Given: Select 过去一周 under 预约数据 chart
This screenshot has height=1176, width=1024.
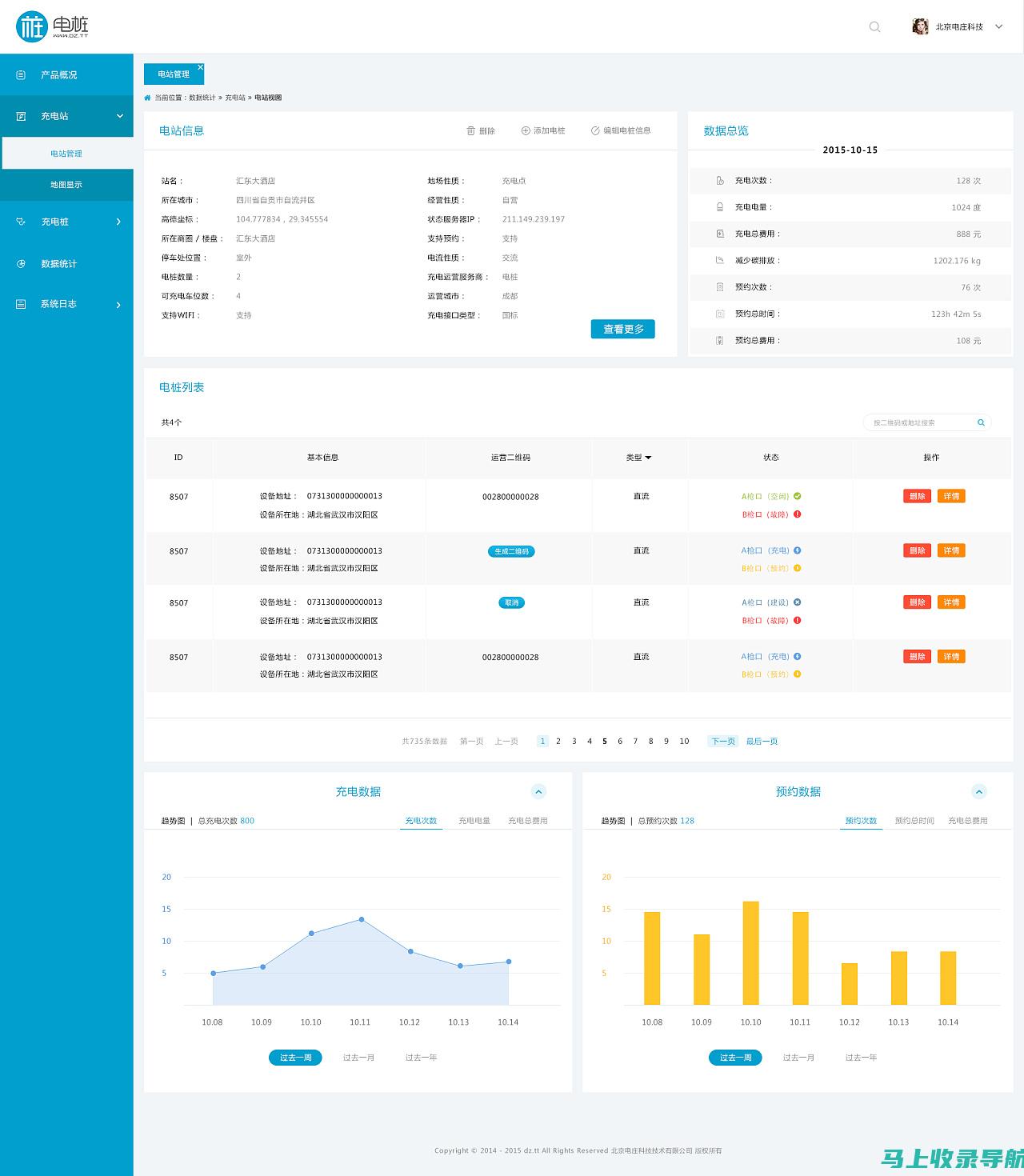Looking at the screenshot, I should [735, 1058].
